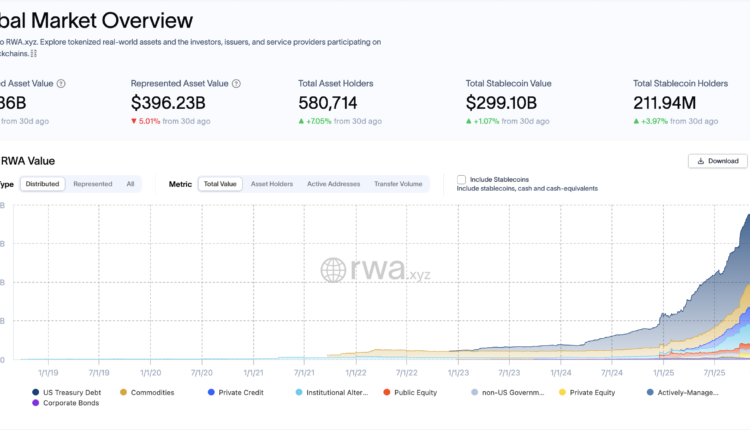Switch type to Represented
The height and width of the screenshot is (430, 750).
click(93, 184)
